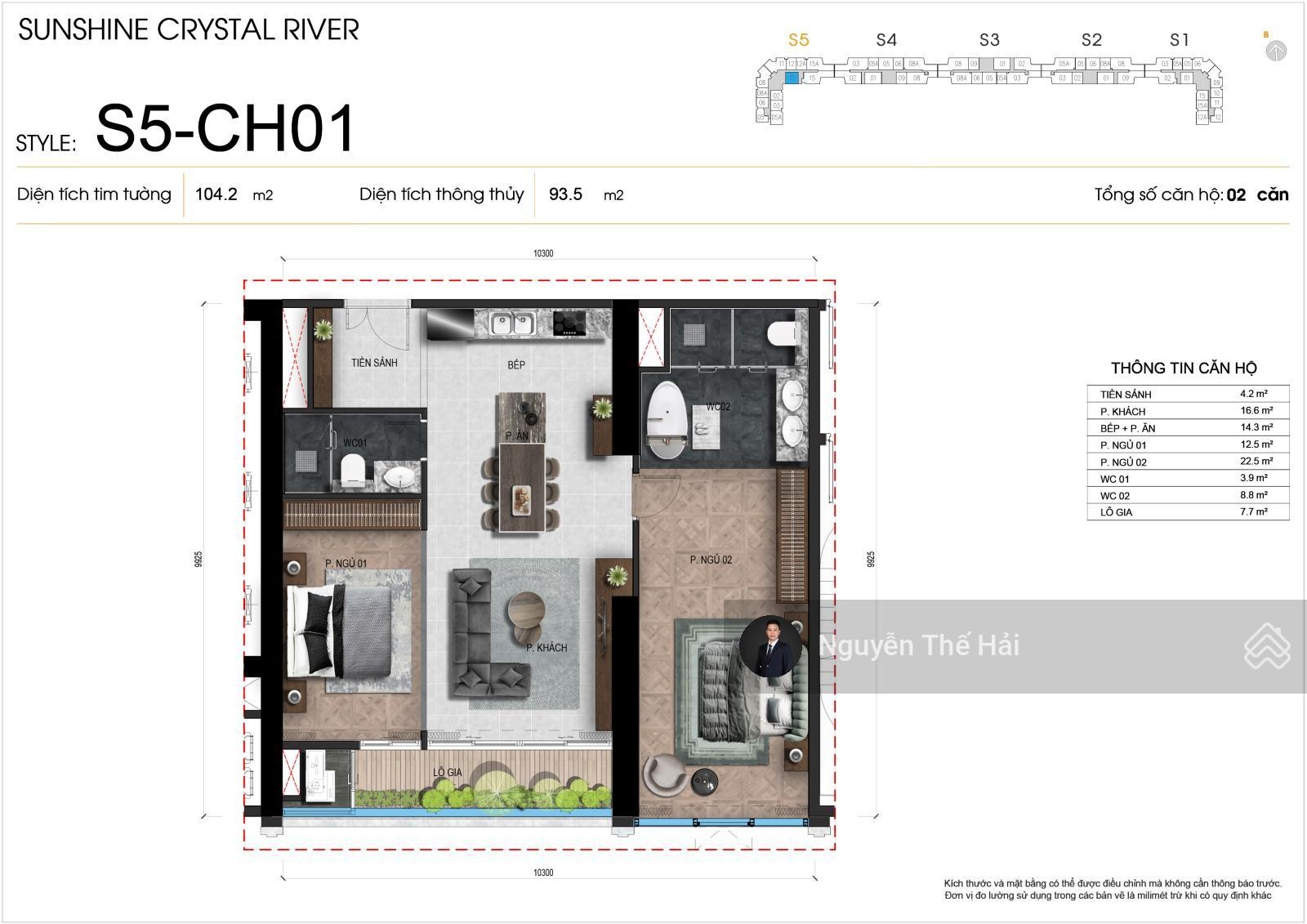Click the TIỀN SẢNH room label on plan
The height and width of the screenshot is (924, 1307).
pos(374,363)
